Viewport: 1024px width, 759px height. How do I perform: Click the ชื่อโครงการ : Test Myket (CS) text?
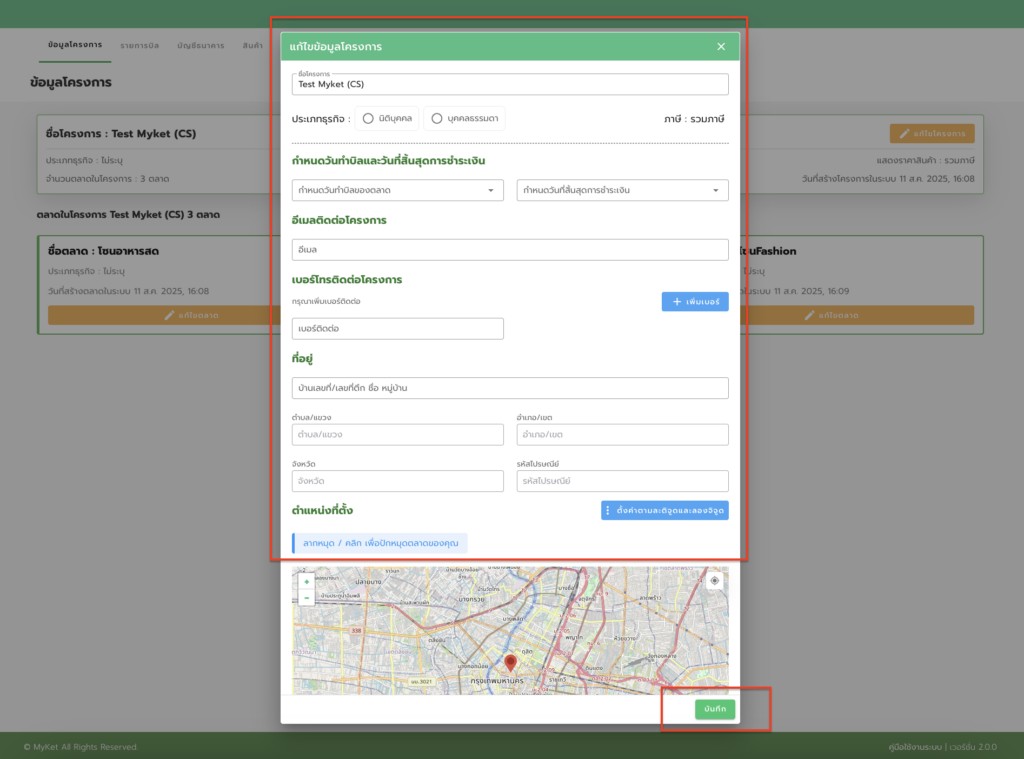121,133
